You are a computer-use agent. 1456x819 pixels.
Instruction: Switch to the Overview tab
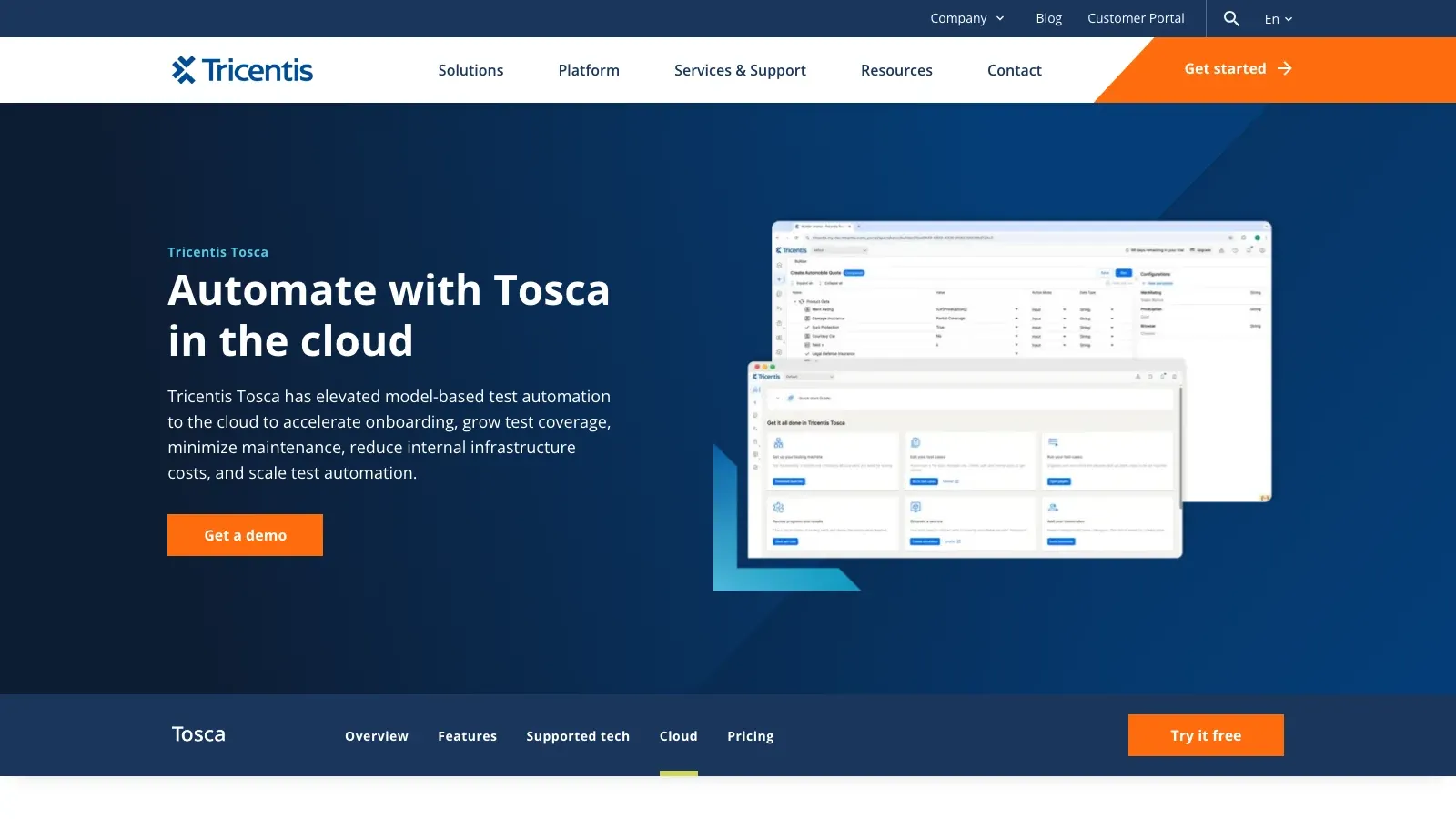[x=377, y=736]
